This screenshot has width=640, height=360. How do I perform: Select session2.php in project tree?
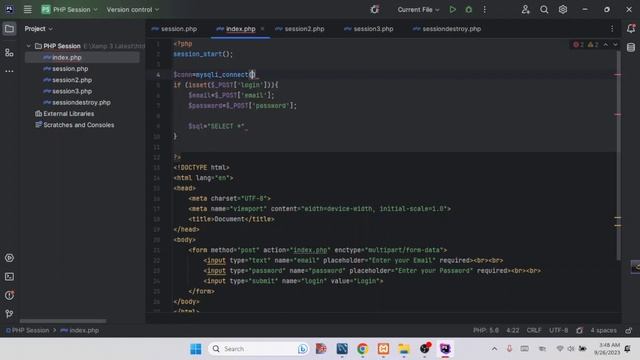67,80
